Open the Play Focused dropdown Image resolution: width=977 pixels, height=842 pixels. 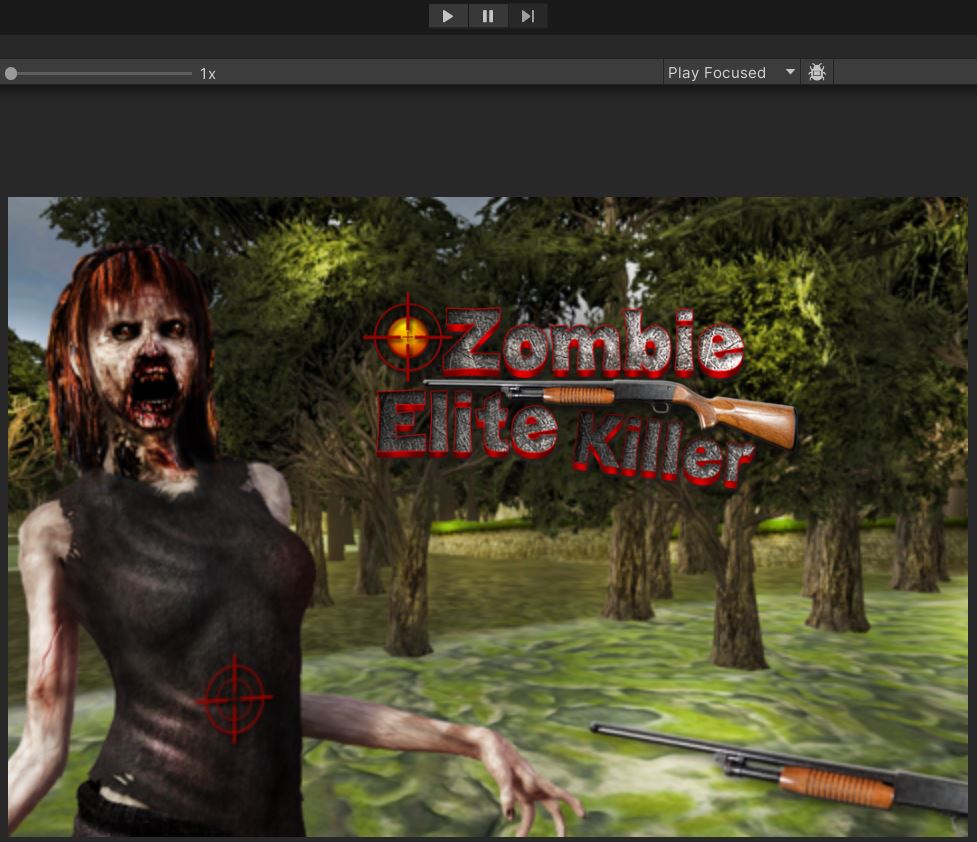pyautogui.click(x=731, y=72)
